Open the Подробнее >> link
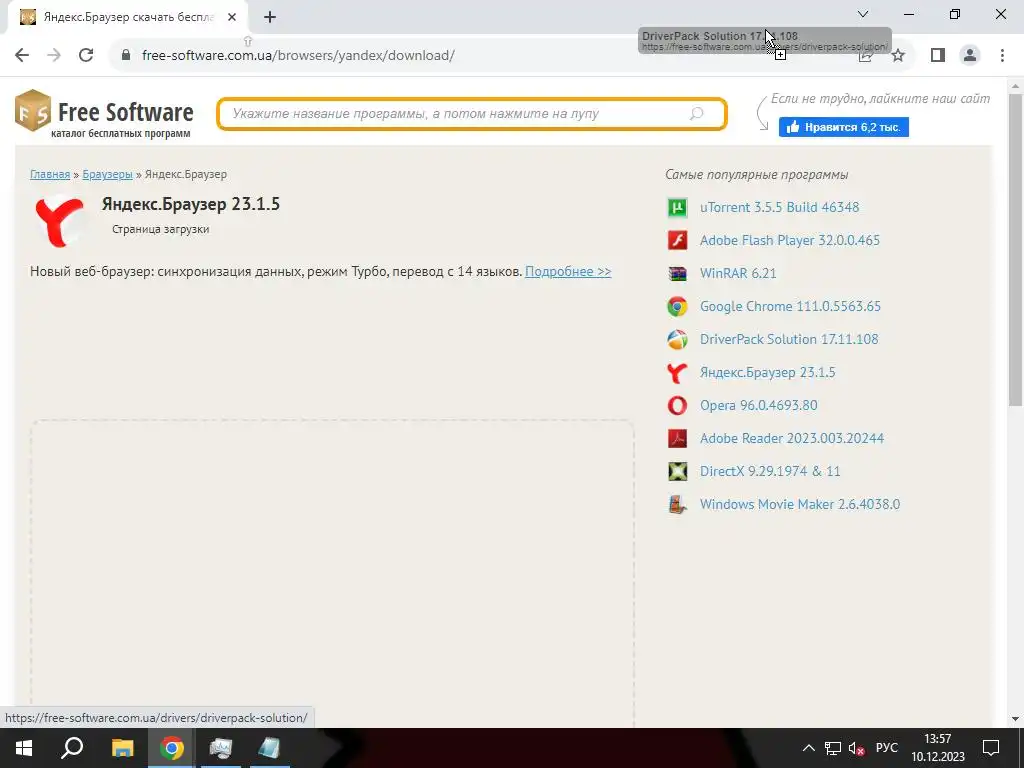Screen dimensions: 1024x768 [568, 271]
